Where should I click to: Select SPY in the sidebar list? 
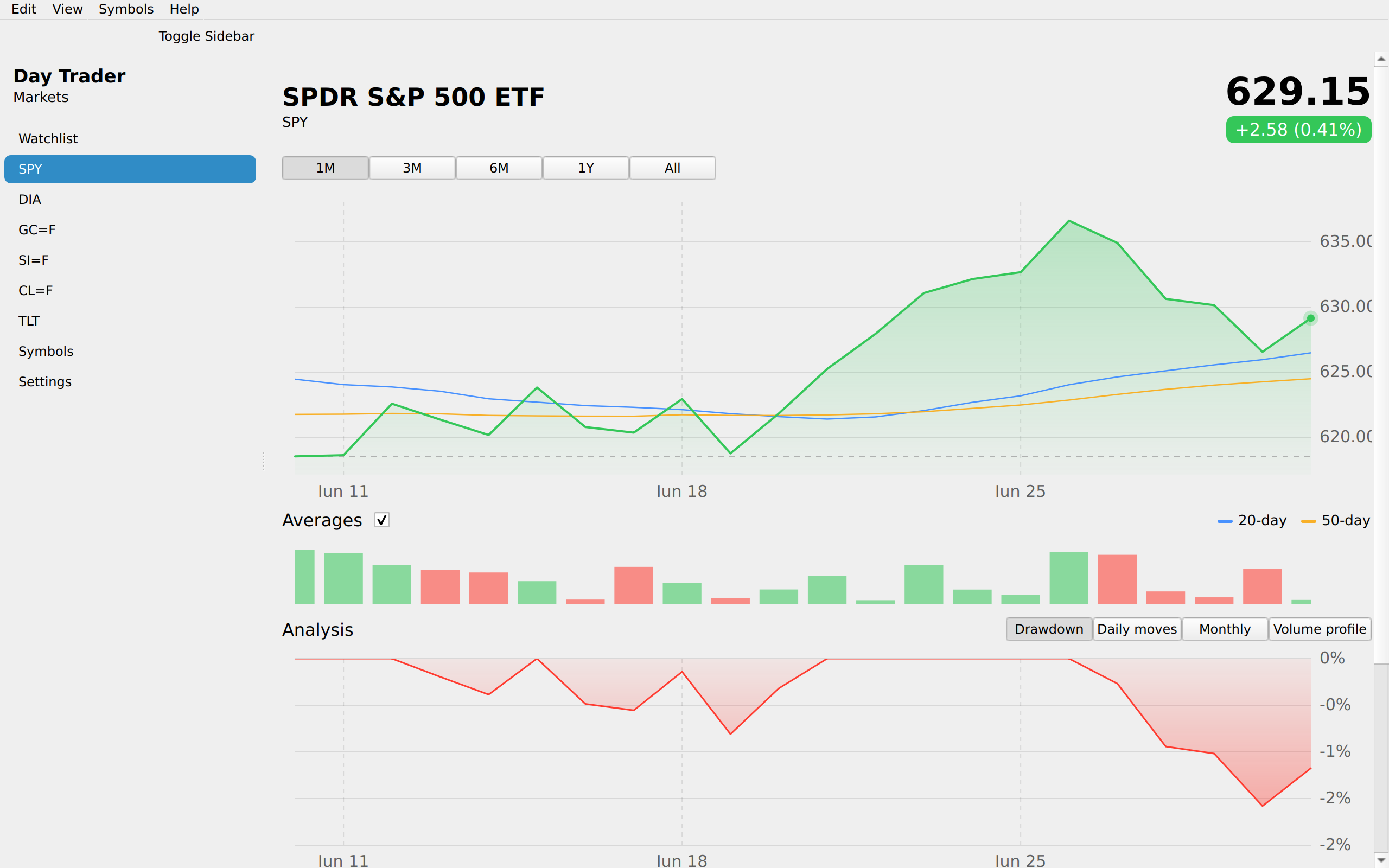(130, 169)
